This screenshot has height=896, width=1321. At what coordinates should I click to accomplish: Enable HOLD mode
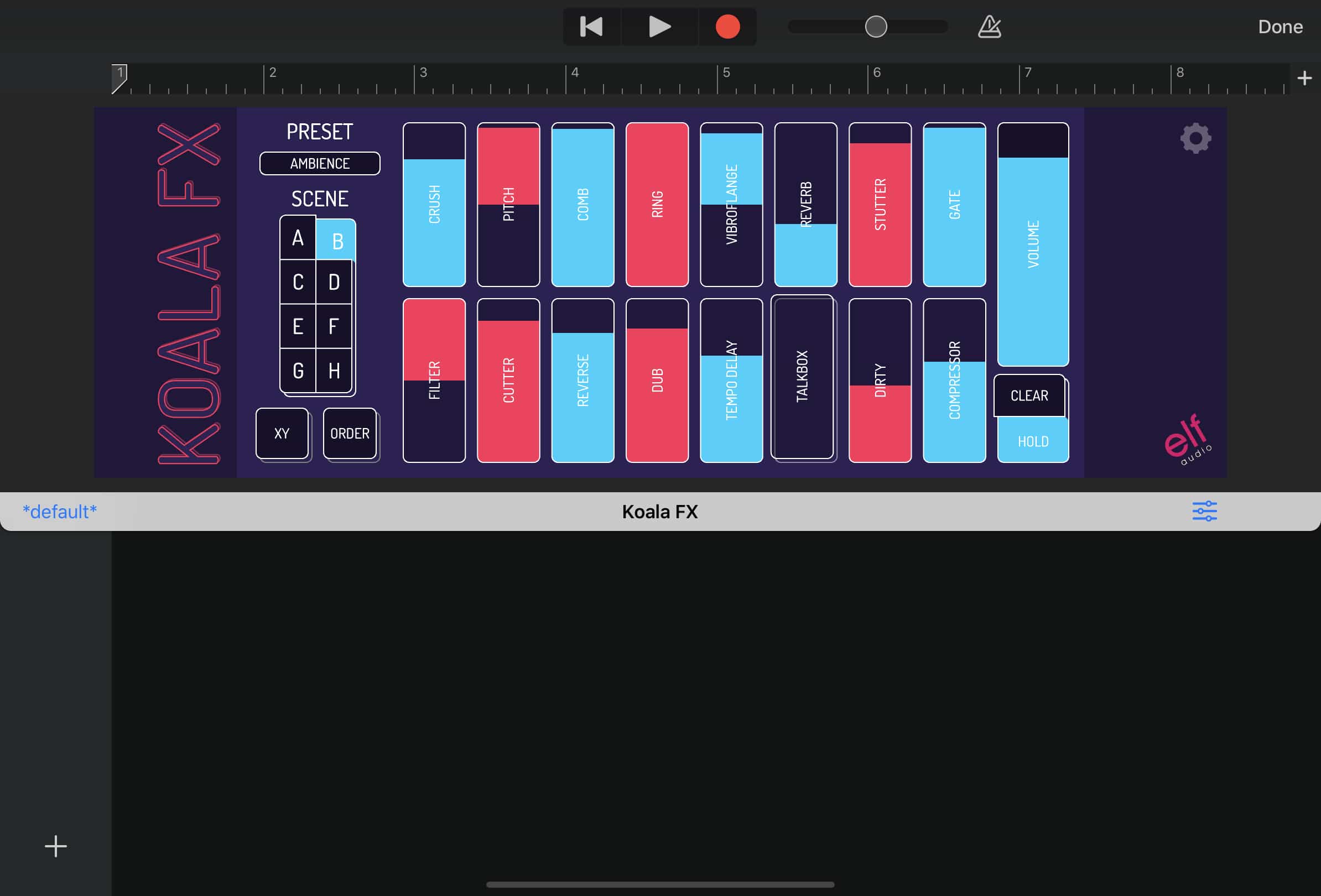[1032, 441]
